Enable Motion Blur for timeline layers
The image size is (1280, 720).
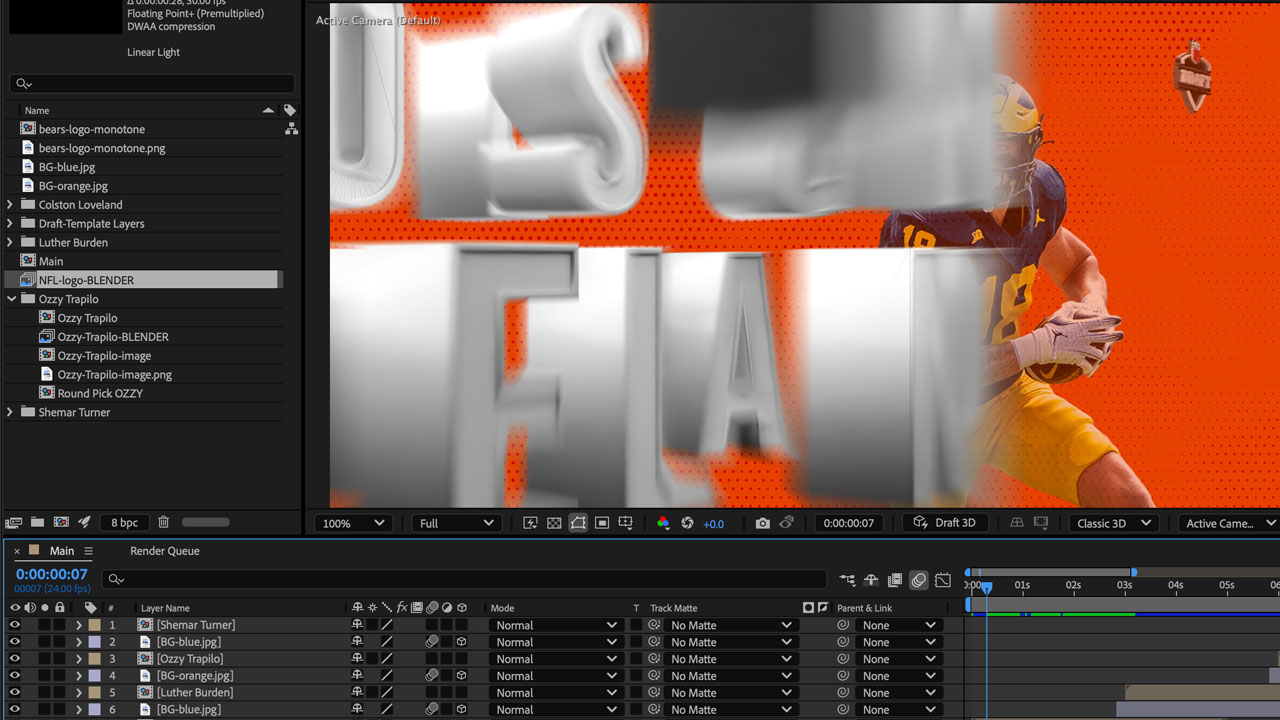[918, 580]
